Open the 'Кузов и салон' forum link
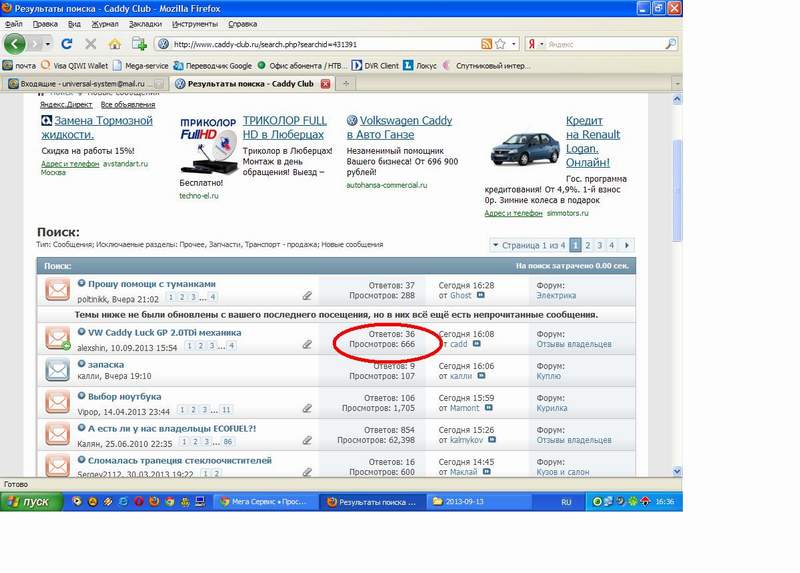Screen dimensions: 800x573 (563, 472)
